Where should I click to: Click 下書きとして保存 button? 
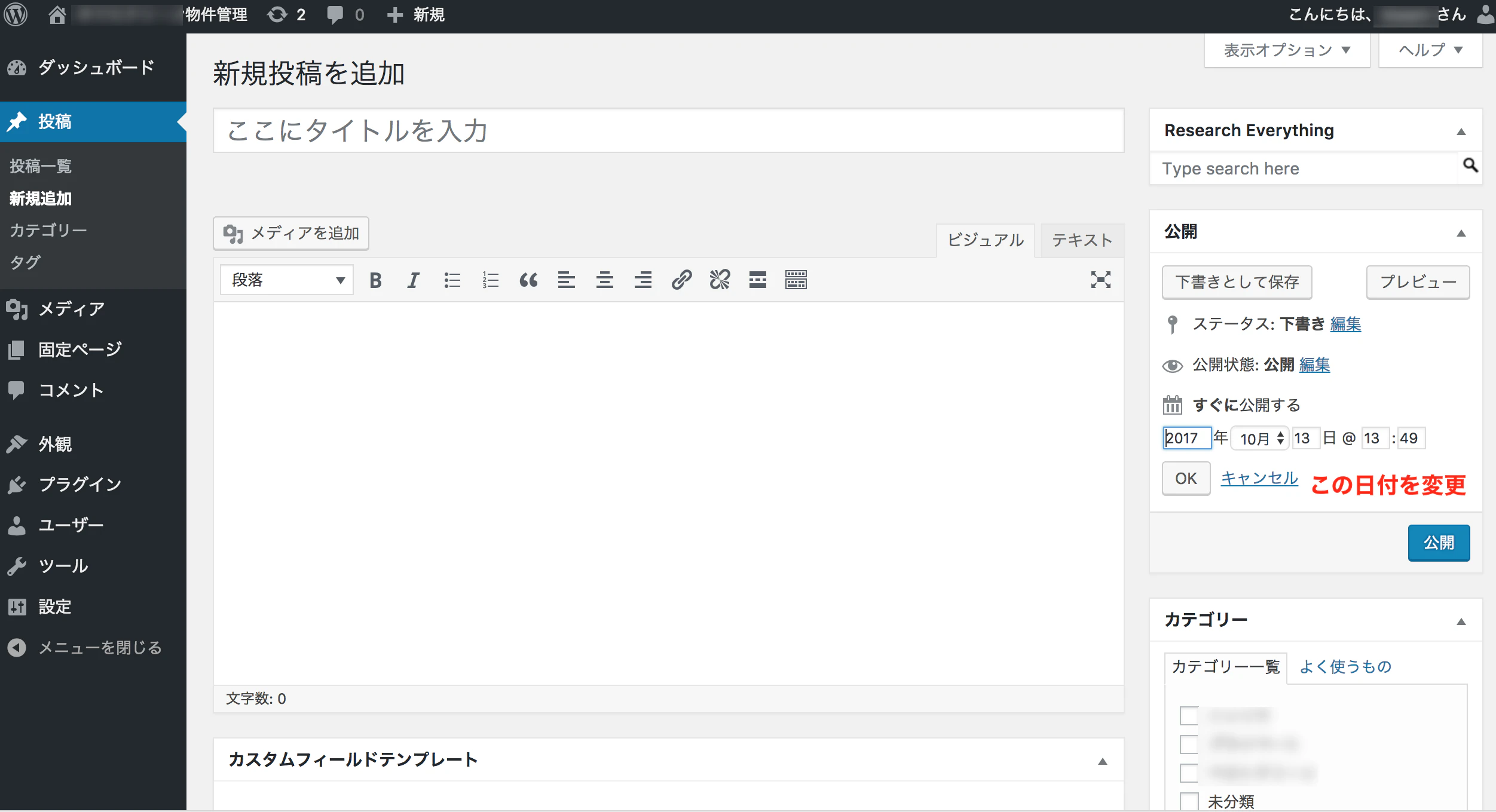pos(1237,282)
